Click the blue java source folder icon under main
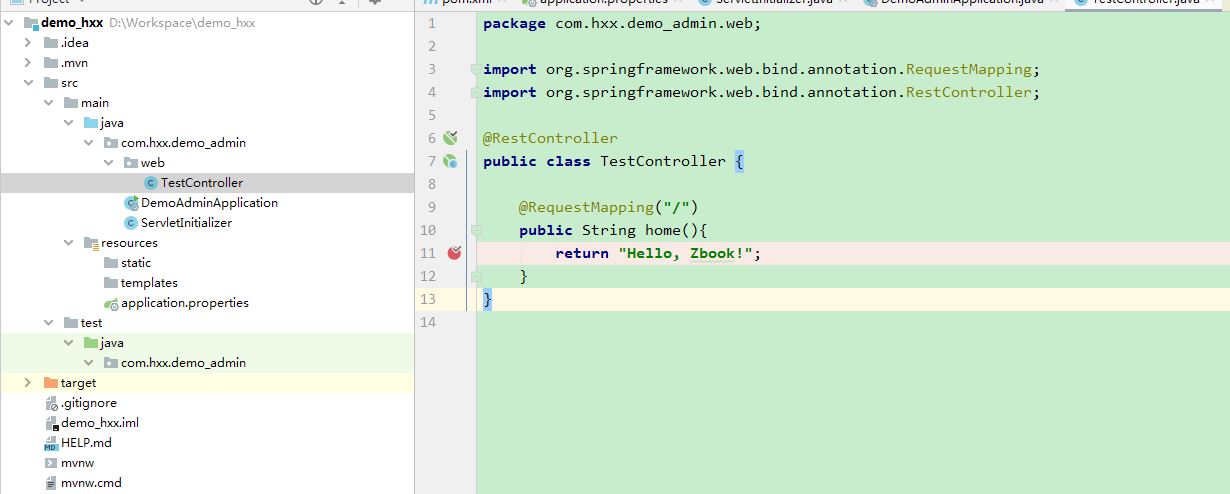Viewport: 1230px width, 494px height. click(x=91, y=123)
